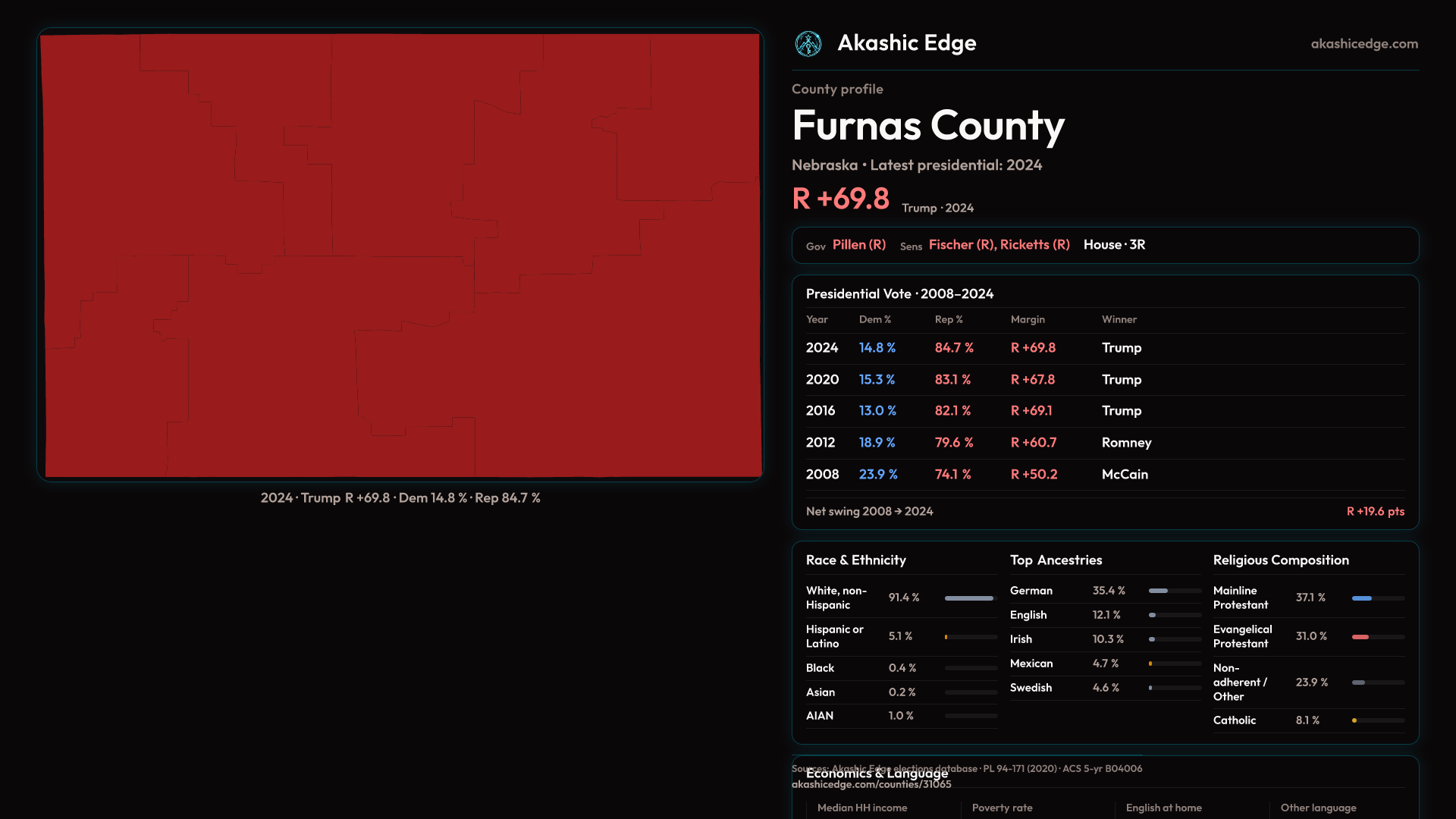Click the Mainline Protestant blue bar

(x=1362, y=598)
